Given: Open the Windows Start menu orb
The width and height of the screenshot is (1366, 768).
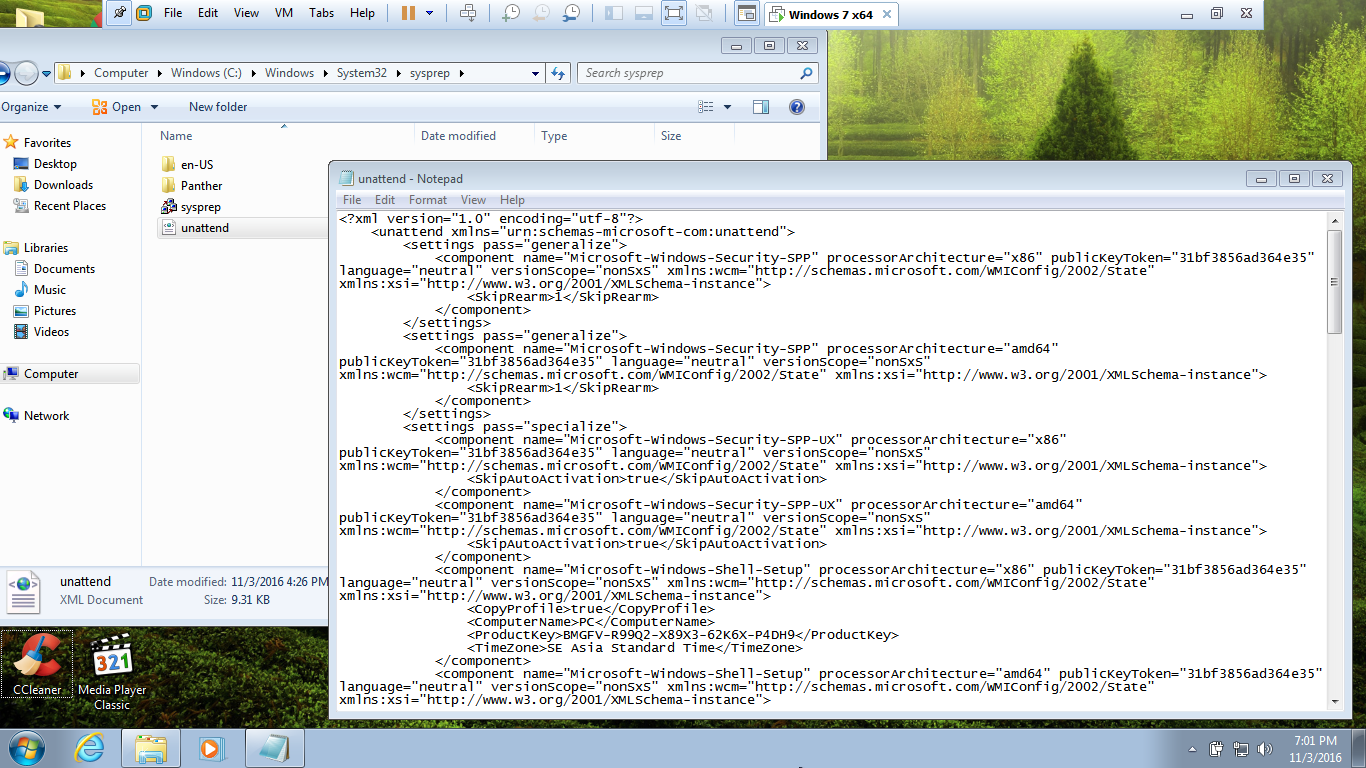Looking at the screenshot, I should [x=25, y=748].
